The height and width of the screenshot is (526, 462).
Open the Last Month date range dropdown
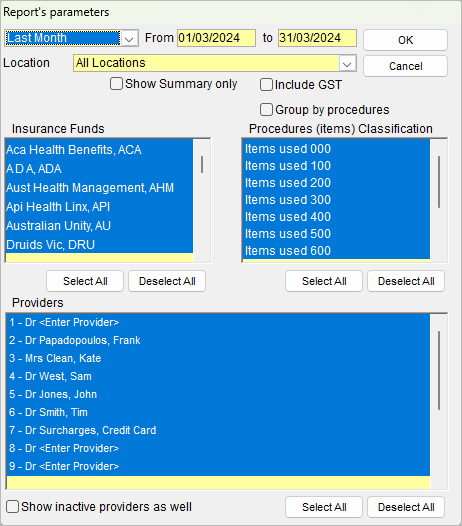tap(130, 38)
